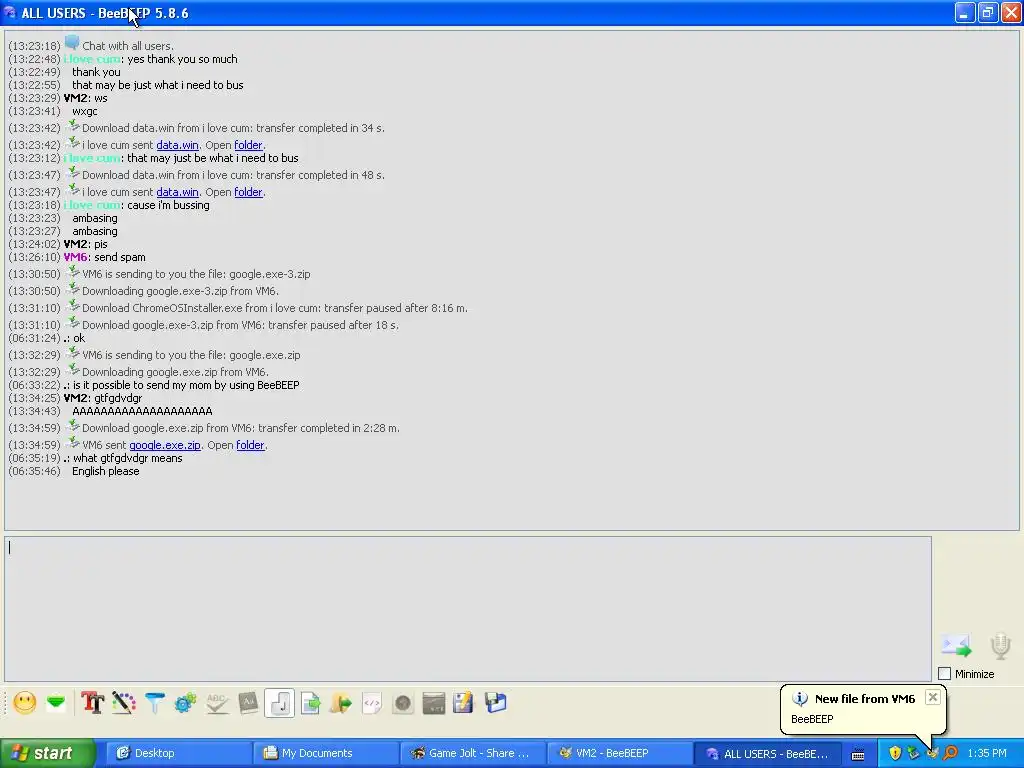Switch to VM2 - BeeBEEP taskbar item
1024x768 pixels.
(x=620, y=754)
